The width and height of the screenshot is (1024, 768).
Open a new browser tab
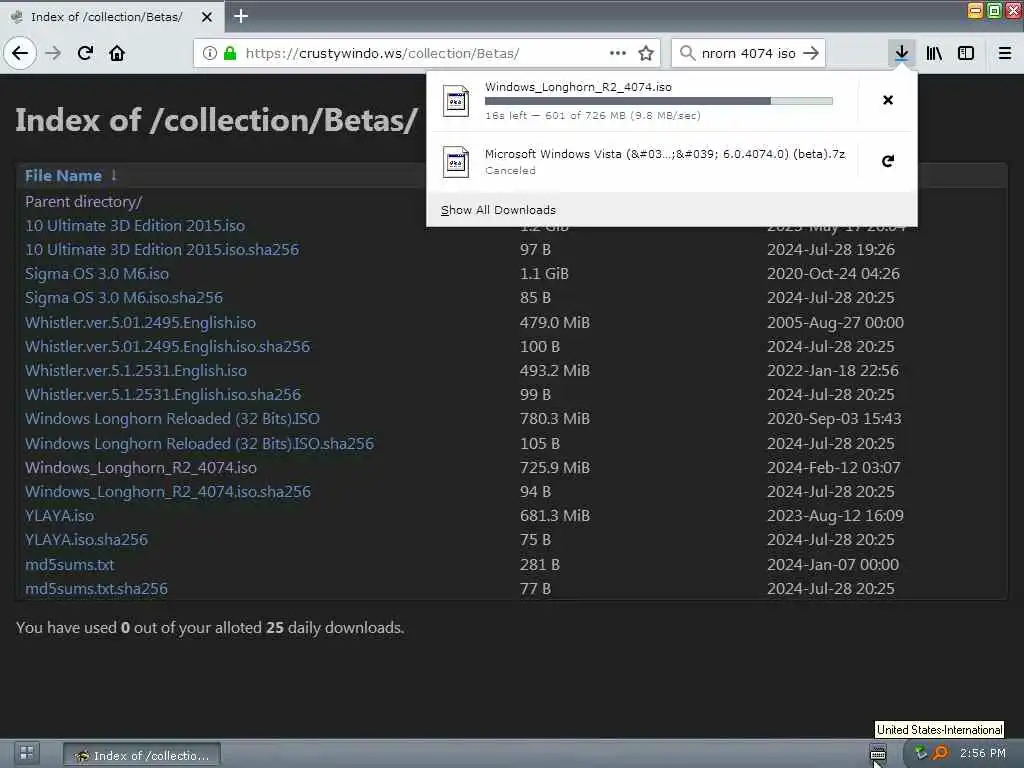241,16
